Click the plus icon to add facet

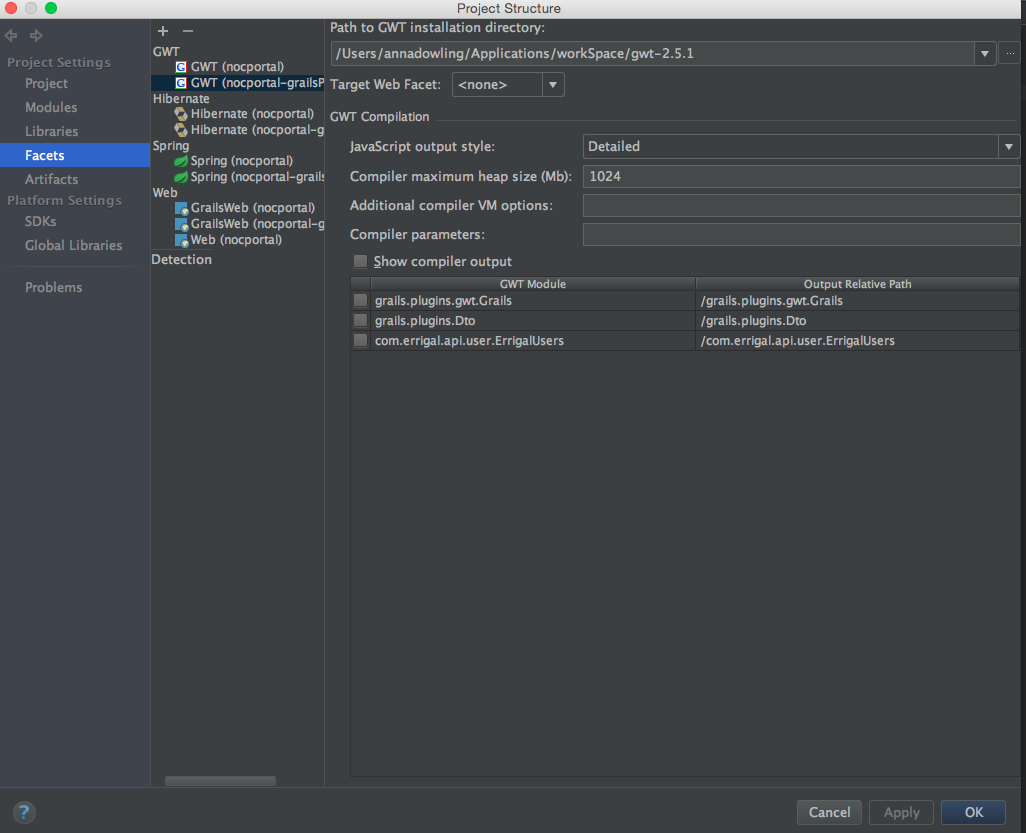click(163, 31)
